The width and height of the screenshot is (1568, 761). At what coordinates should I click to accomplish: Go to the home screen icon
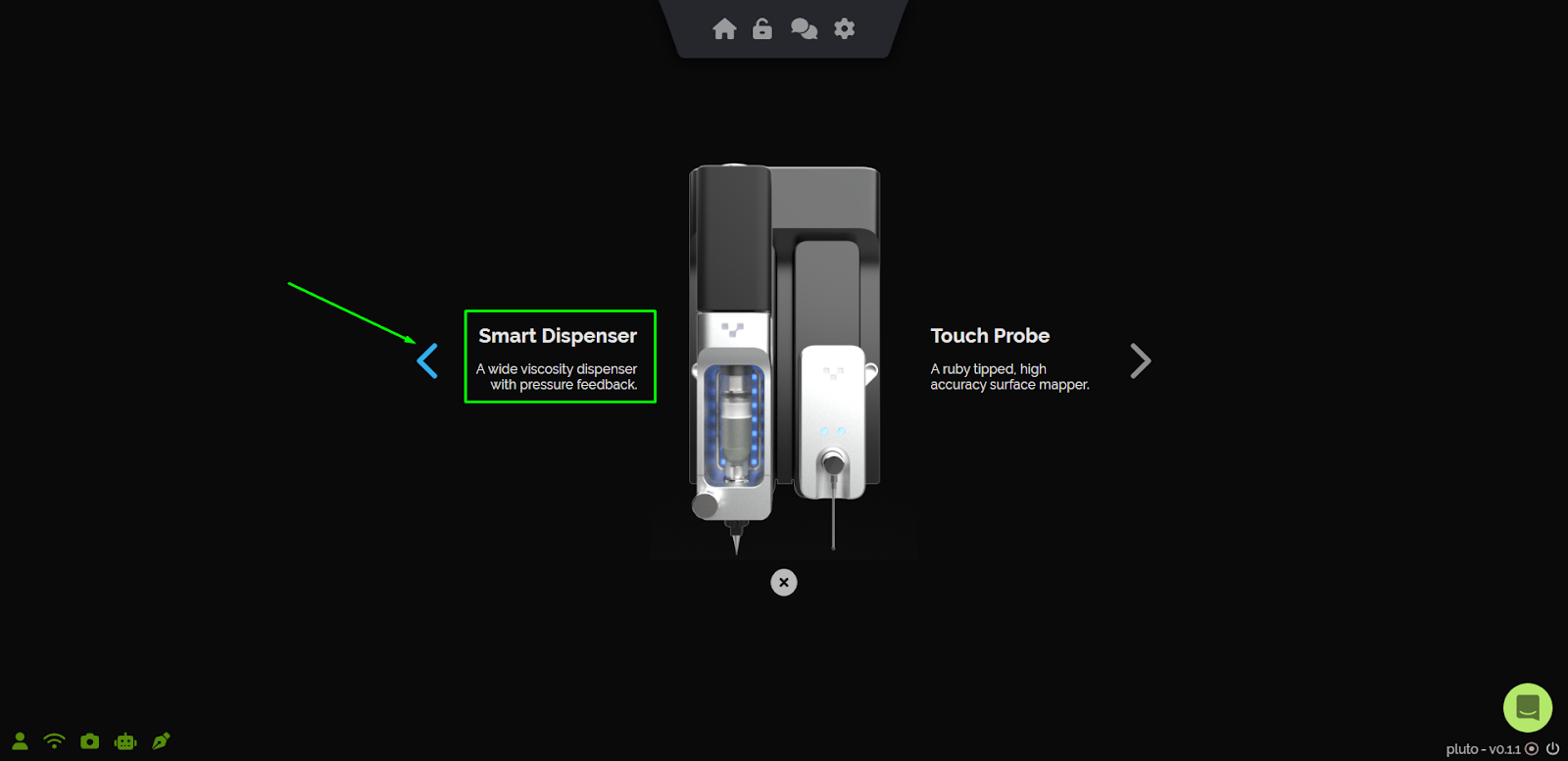pos(724,29)
